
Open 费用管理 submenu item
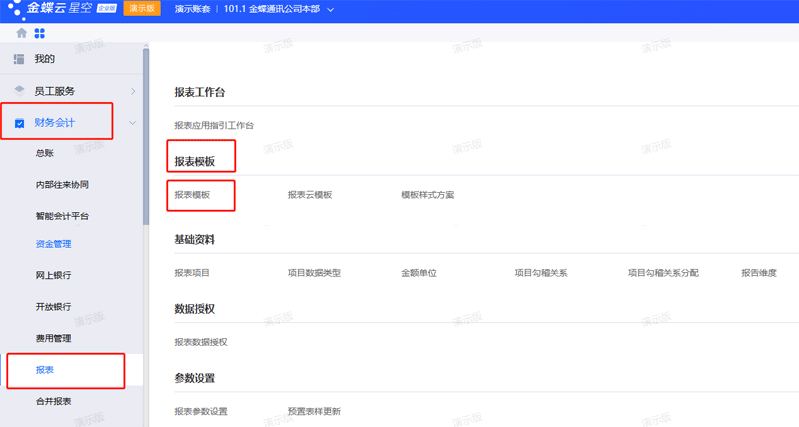[x=54, y=338]
